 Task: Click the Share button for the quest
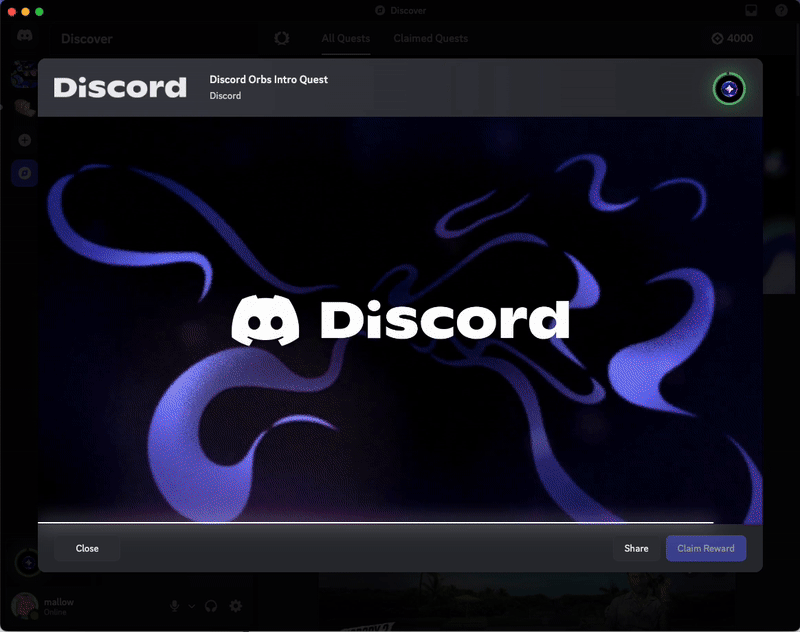coord(636,548)
